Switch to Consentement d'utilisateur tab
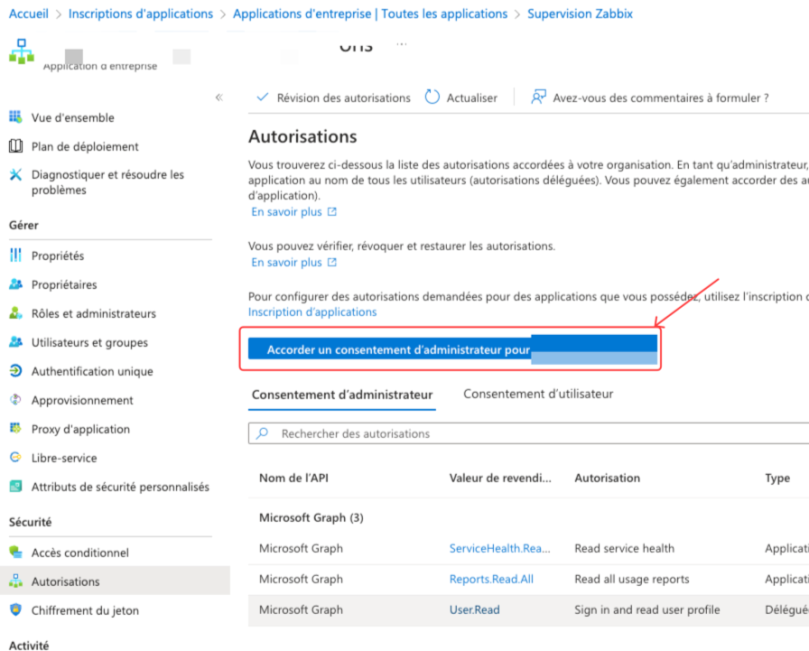Viewport: 809px width, 651px height. coord(538,394)
